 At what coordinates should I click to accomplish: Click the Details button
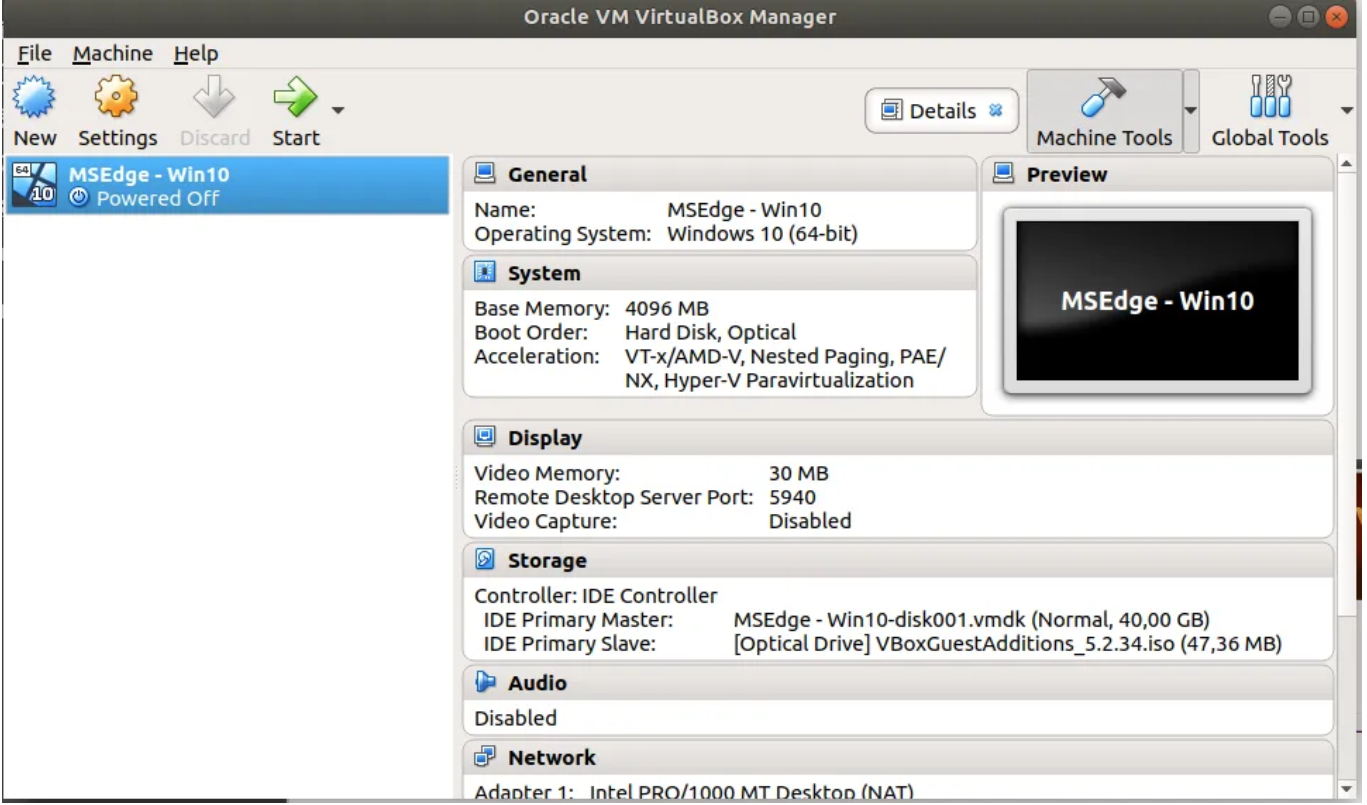pos(941,111)
